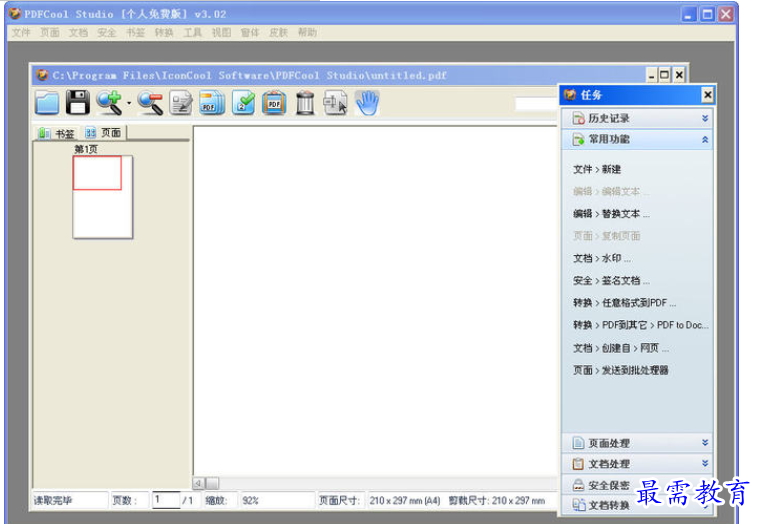
Task: Click the 文档处理 clipboard icon
Action: [x=578, y=464]
